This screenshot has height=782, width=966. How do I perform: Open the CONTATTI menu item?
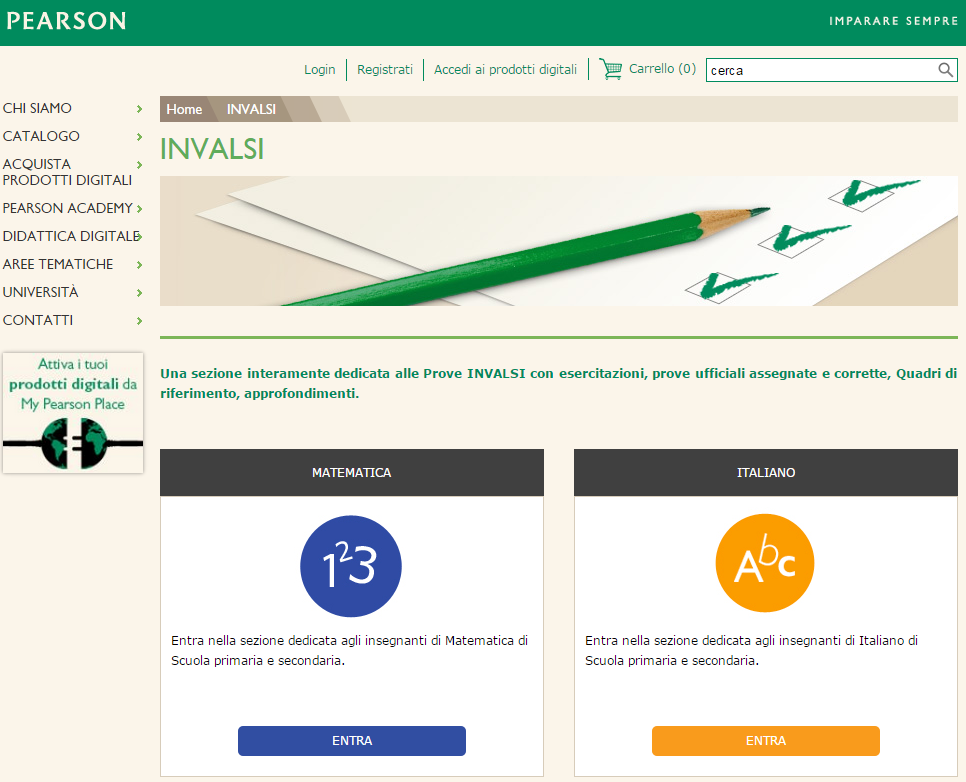(38, 320)
